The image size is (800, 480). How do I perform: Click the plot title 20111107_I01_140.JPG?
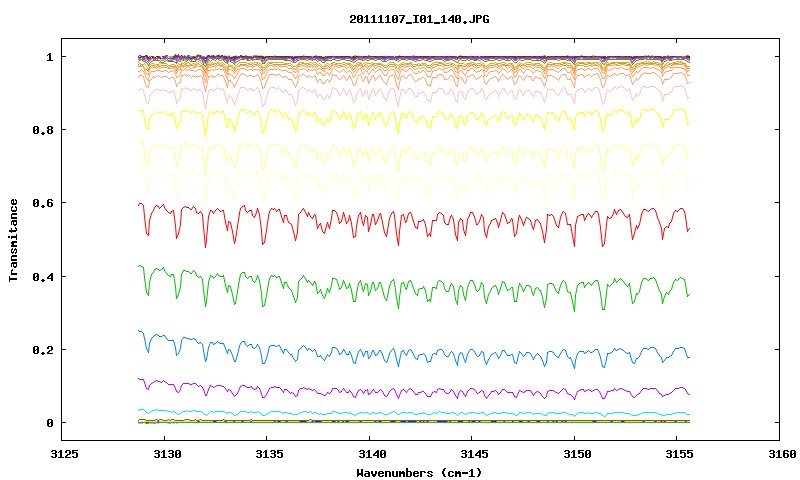(x=419, y=19)
